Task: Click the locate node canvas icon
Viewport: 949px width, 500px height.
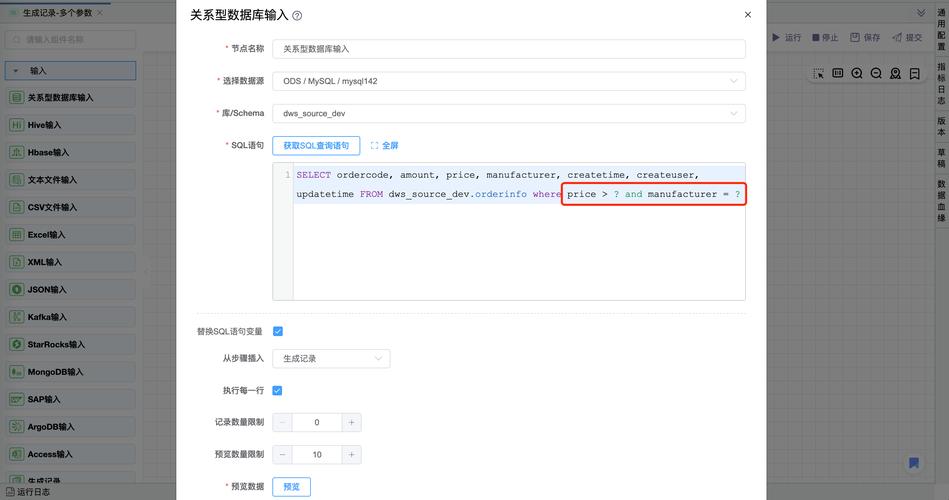Action: point(895,73)
